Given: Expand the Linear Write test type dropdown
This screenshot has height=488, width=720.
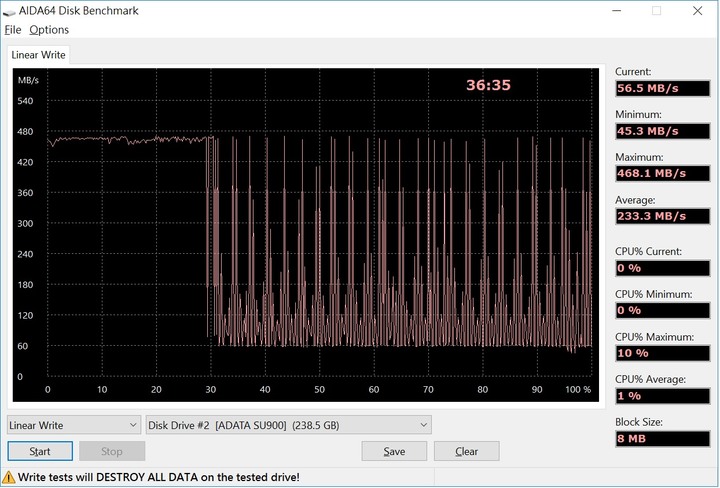Looking at the screenshot, I should [x=74, y=425].
